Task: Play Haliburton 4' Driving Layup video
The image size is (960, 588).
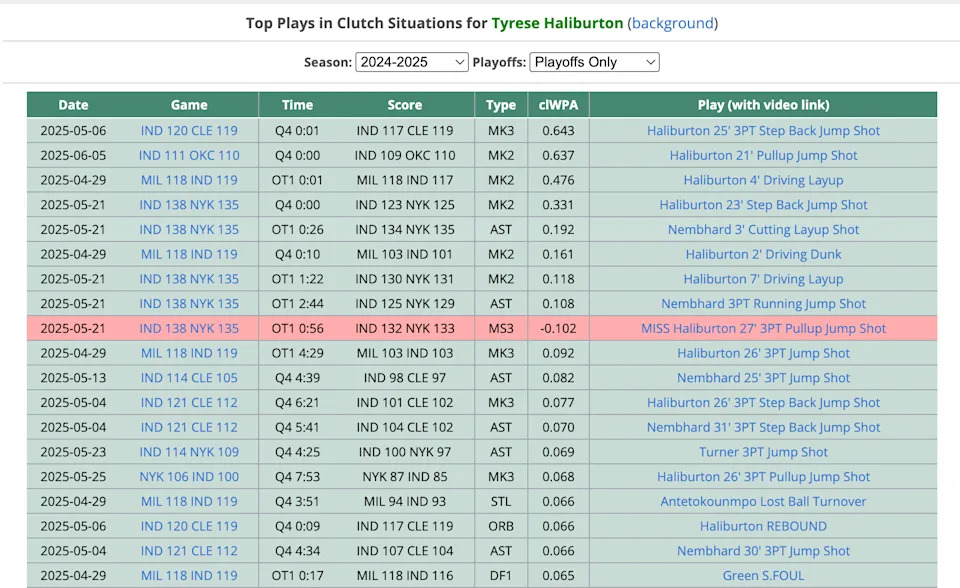Action: pyautogui.click(x=763, y=180)
